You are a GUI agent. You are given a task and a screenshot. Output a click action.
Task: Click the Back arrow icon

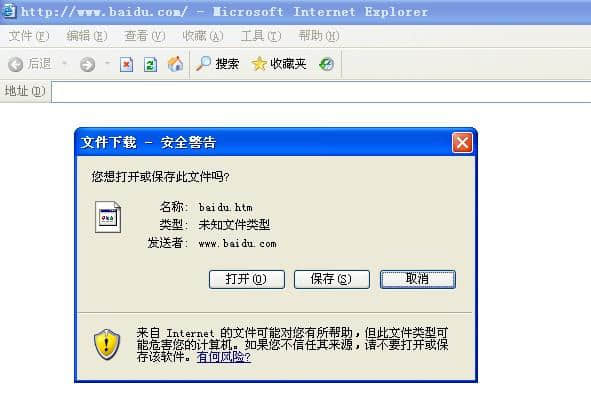(x=15, y=64)
